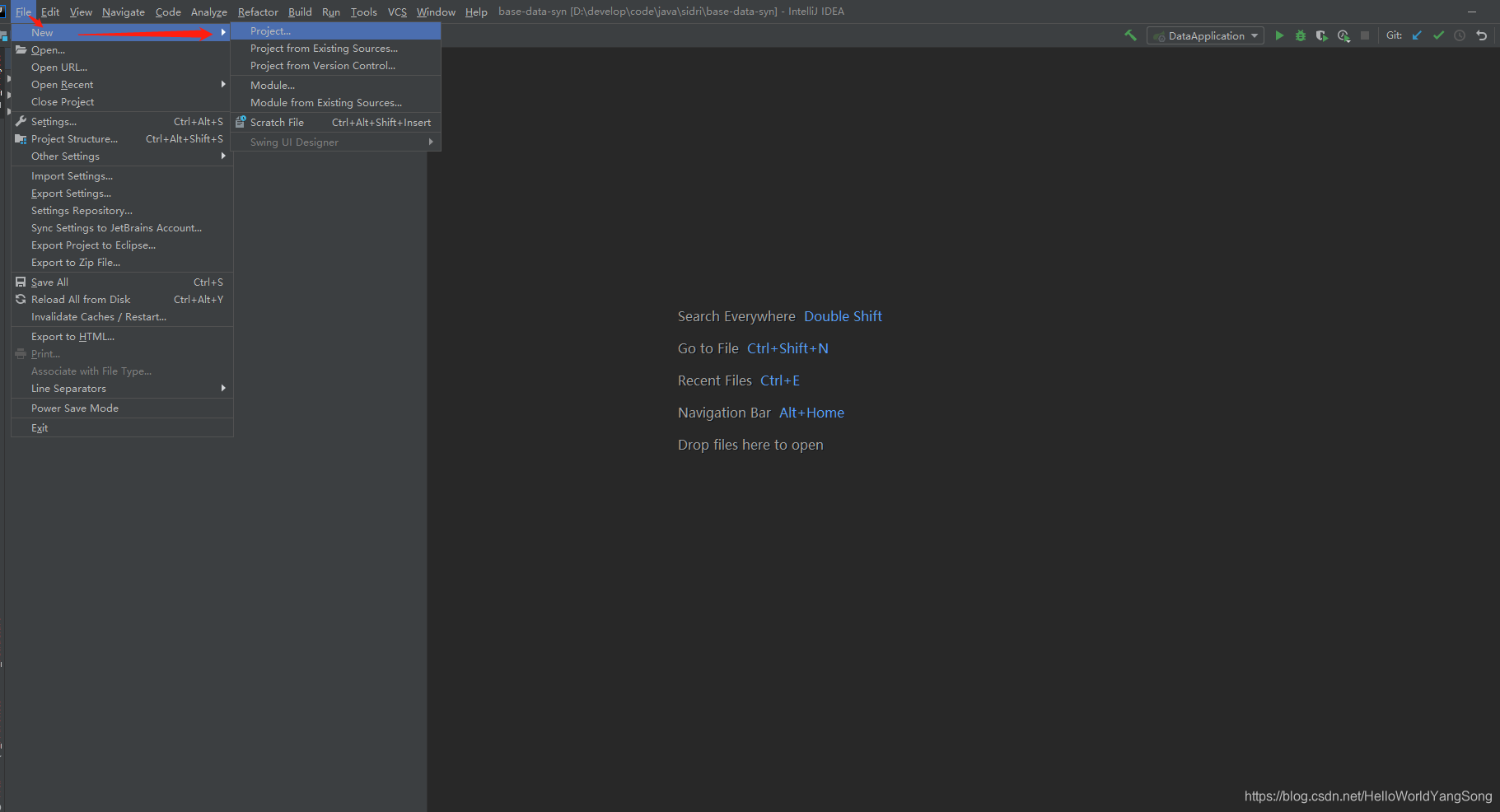Select Close Project menu entry
The image size is (1500, 812).
[x=122, y=101]
